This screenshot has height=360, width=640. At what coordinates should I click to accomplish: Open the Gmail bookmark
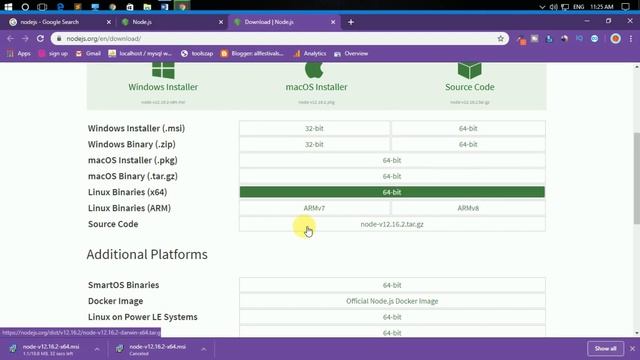pyautogui.click(x=88, y=53)
